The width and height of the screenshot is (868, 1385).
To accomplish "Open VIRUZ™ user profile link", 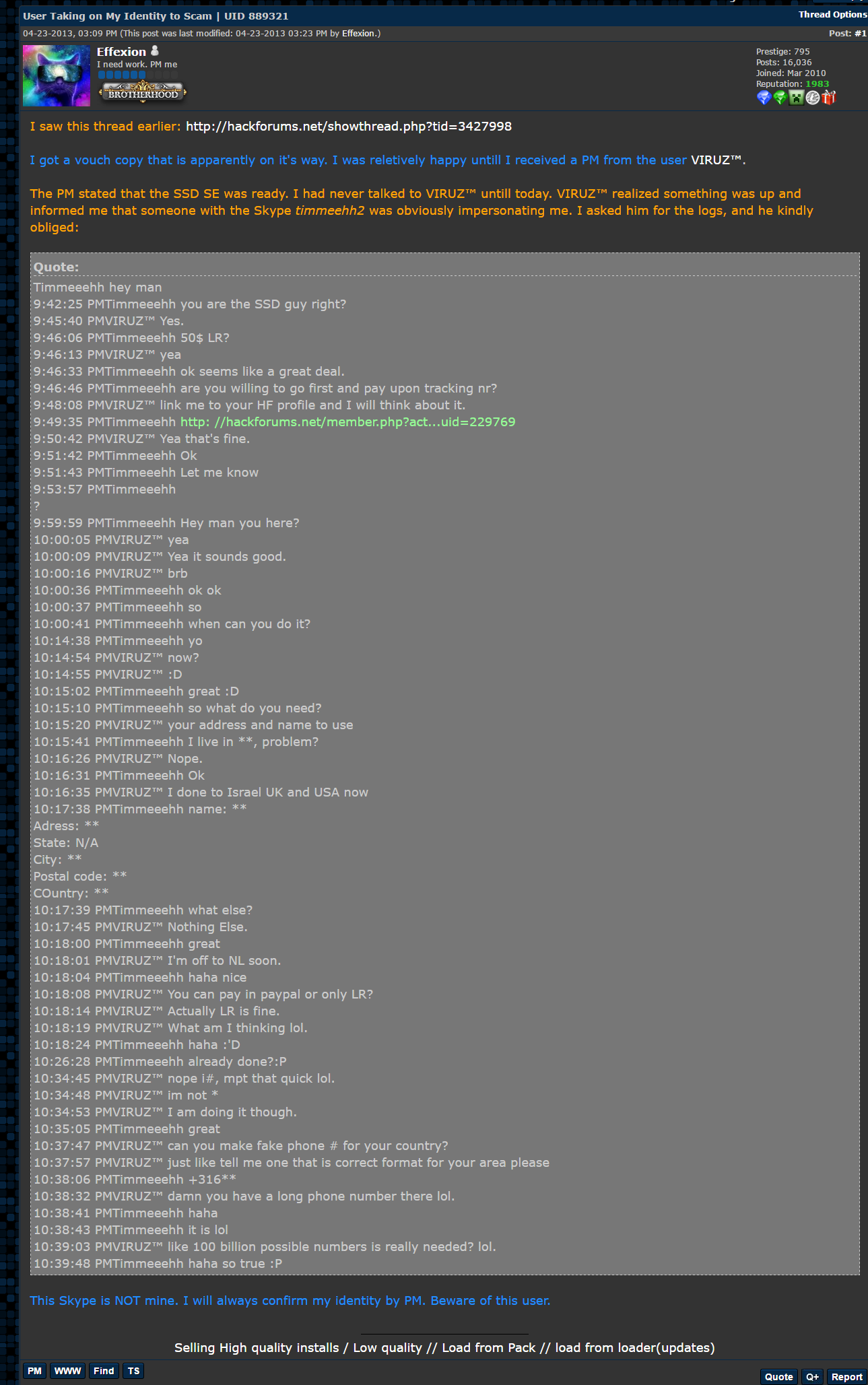I will point(716,160).
